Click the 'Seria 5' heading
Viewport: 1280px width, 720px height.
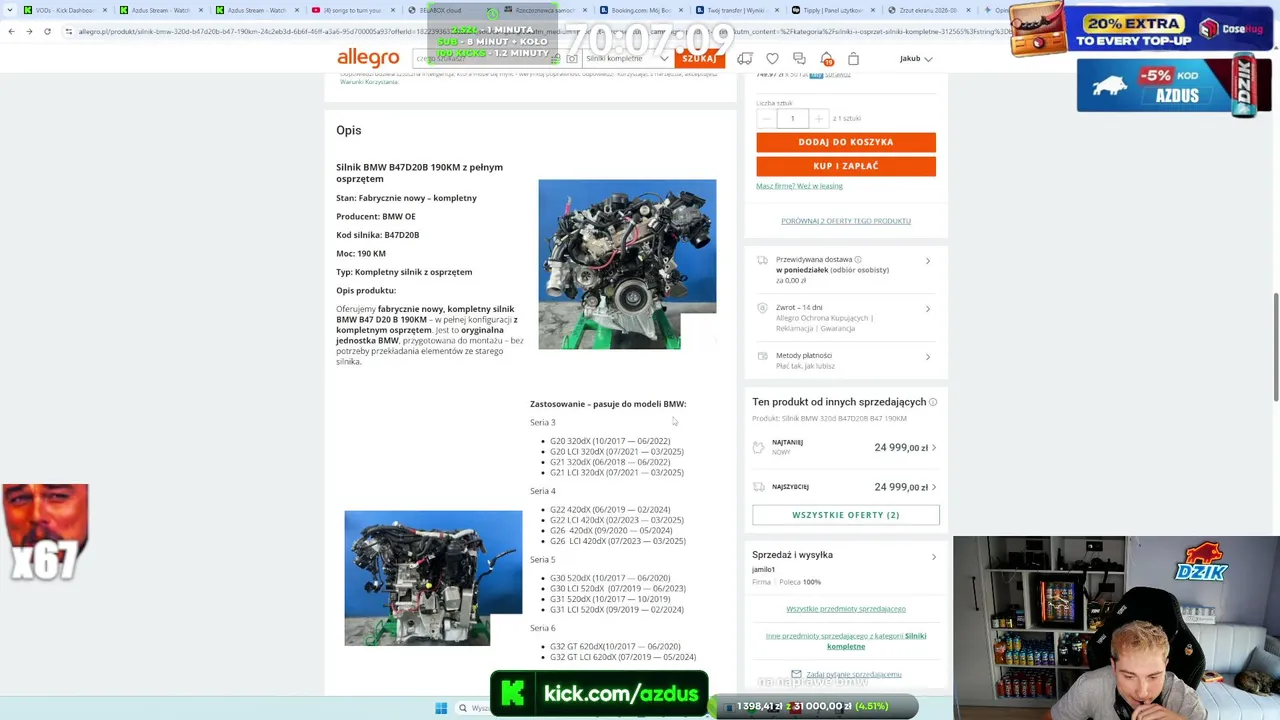pyautogui.click(x=543, y=560)
